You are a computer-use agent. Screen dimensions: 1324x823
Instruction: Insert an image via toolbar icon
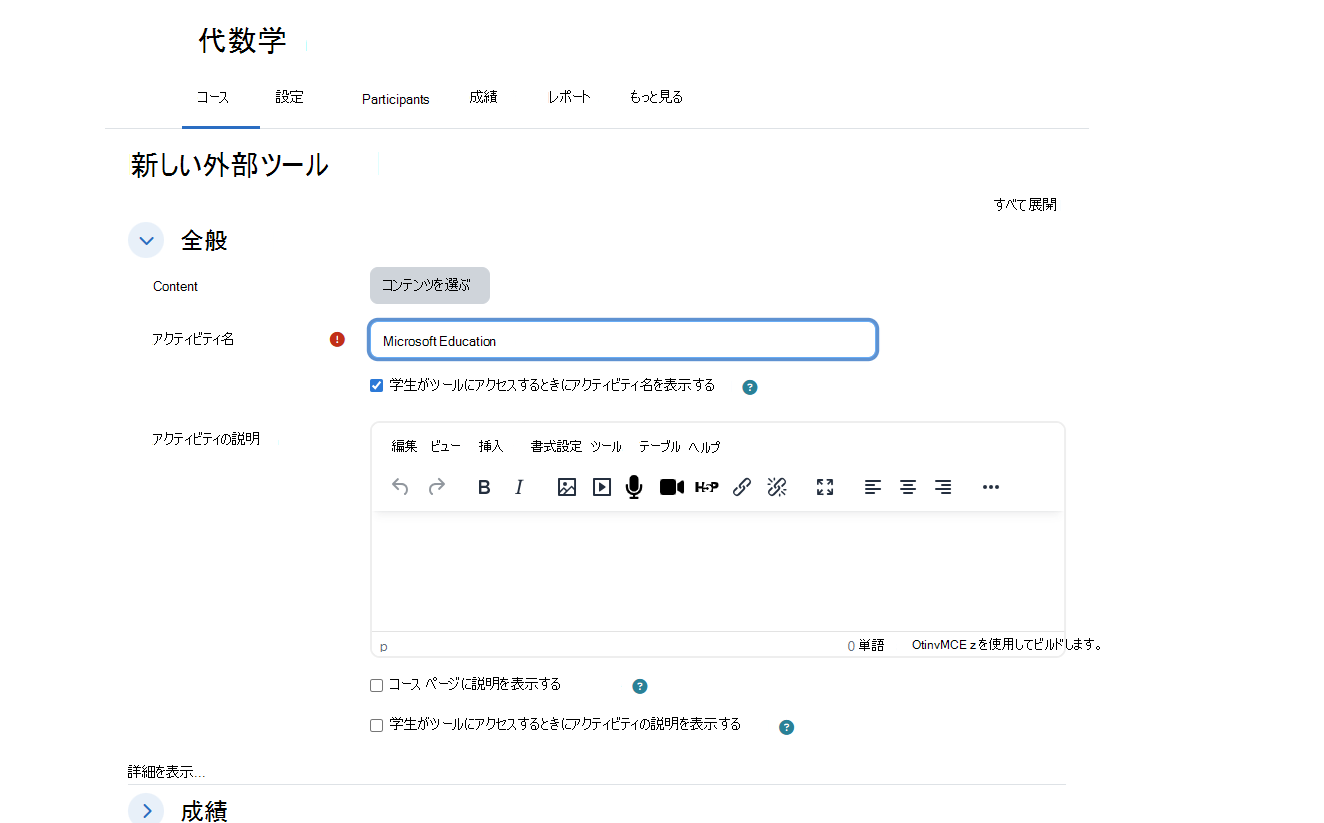(567, 487)
